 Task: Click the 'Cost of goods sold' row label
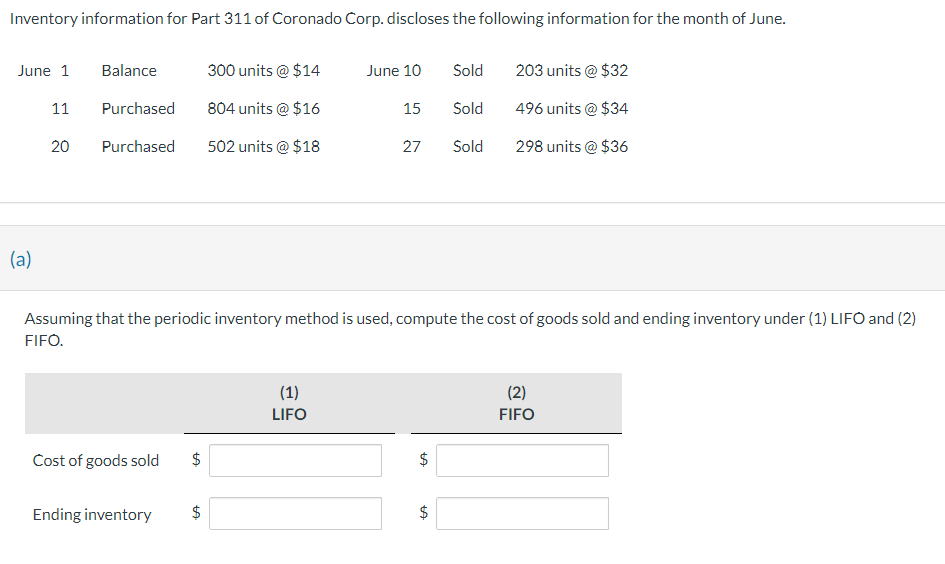[96, 460]
